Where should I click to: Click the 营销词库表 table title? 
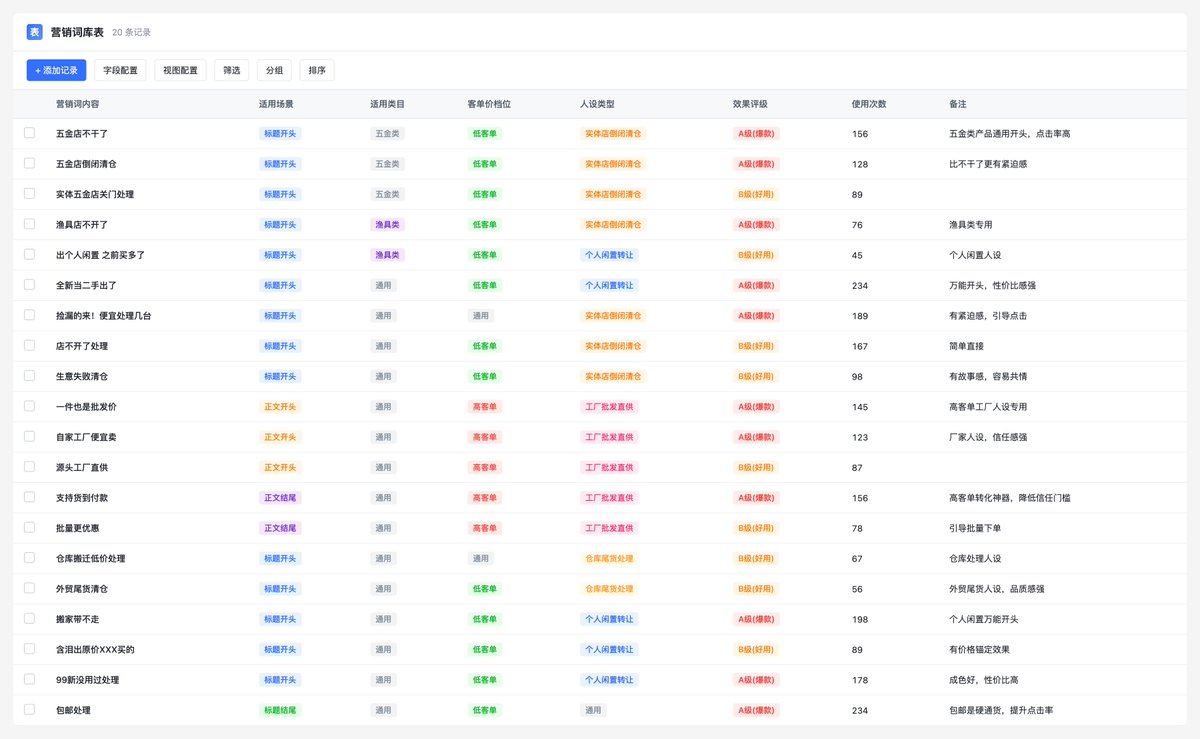click(x=77, y=32)
